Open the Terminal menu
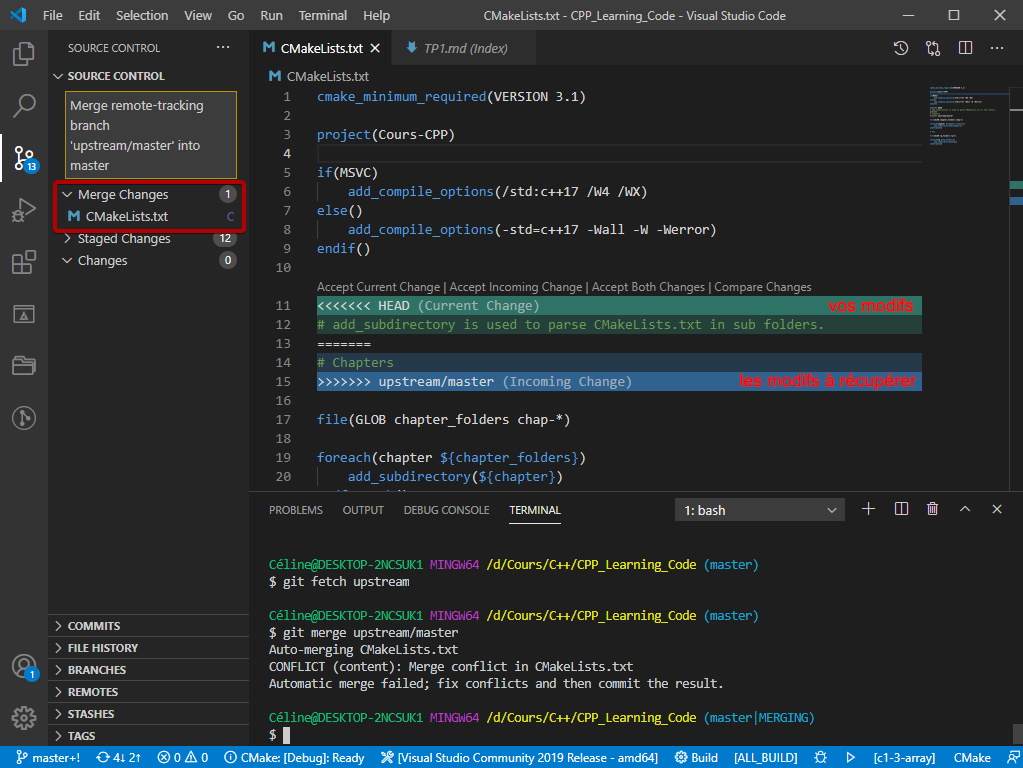1023x768 pixels. pyautogui.click(x=322, y=15)
